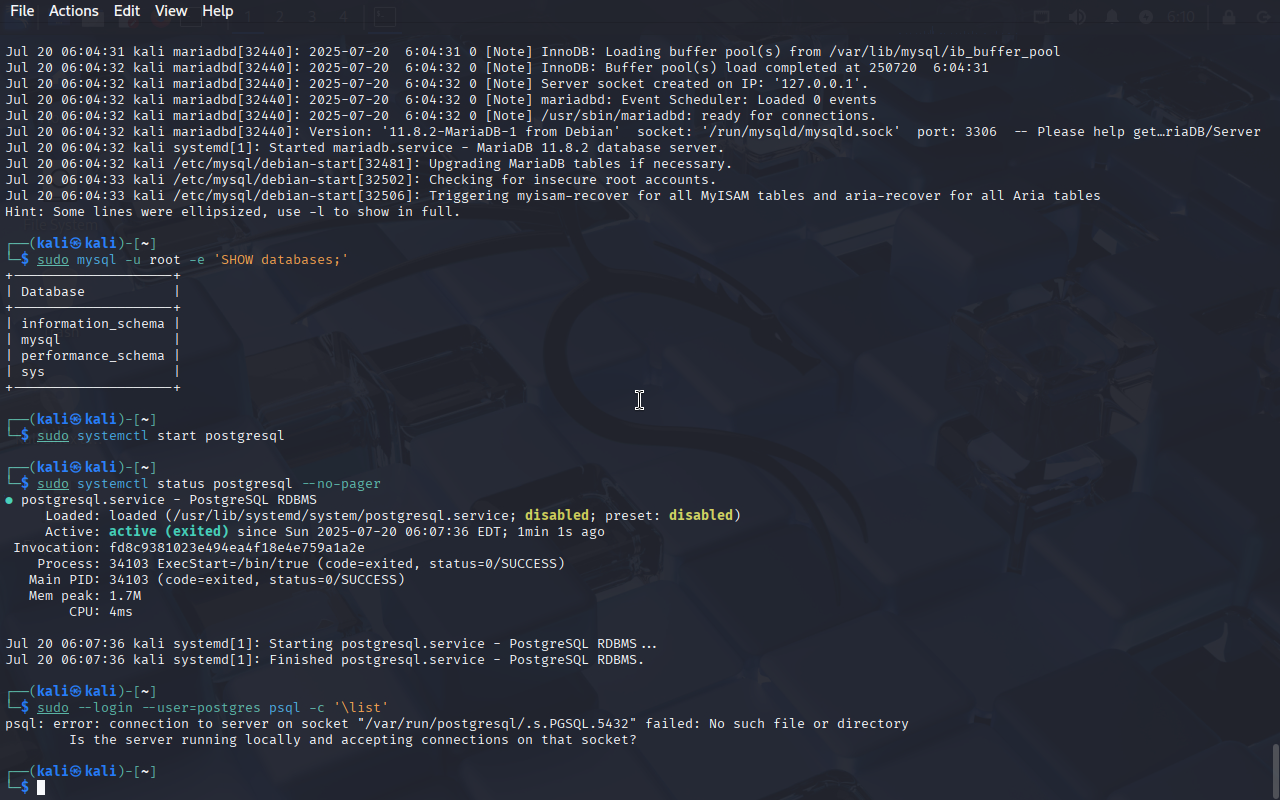Click the 'Main PID: 34103' line
The width and height of the screenshot is (1280, 800).
pos(217,580)
